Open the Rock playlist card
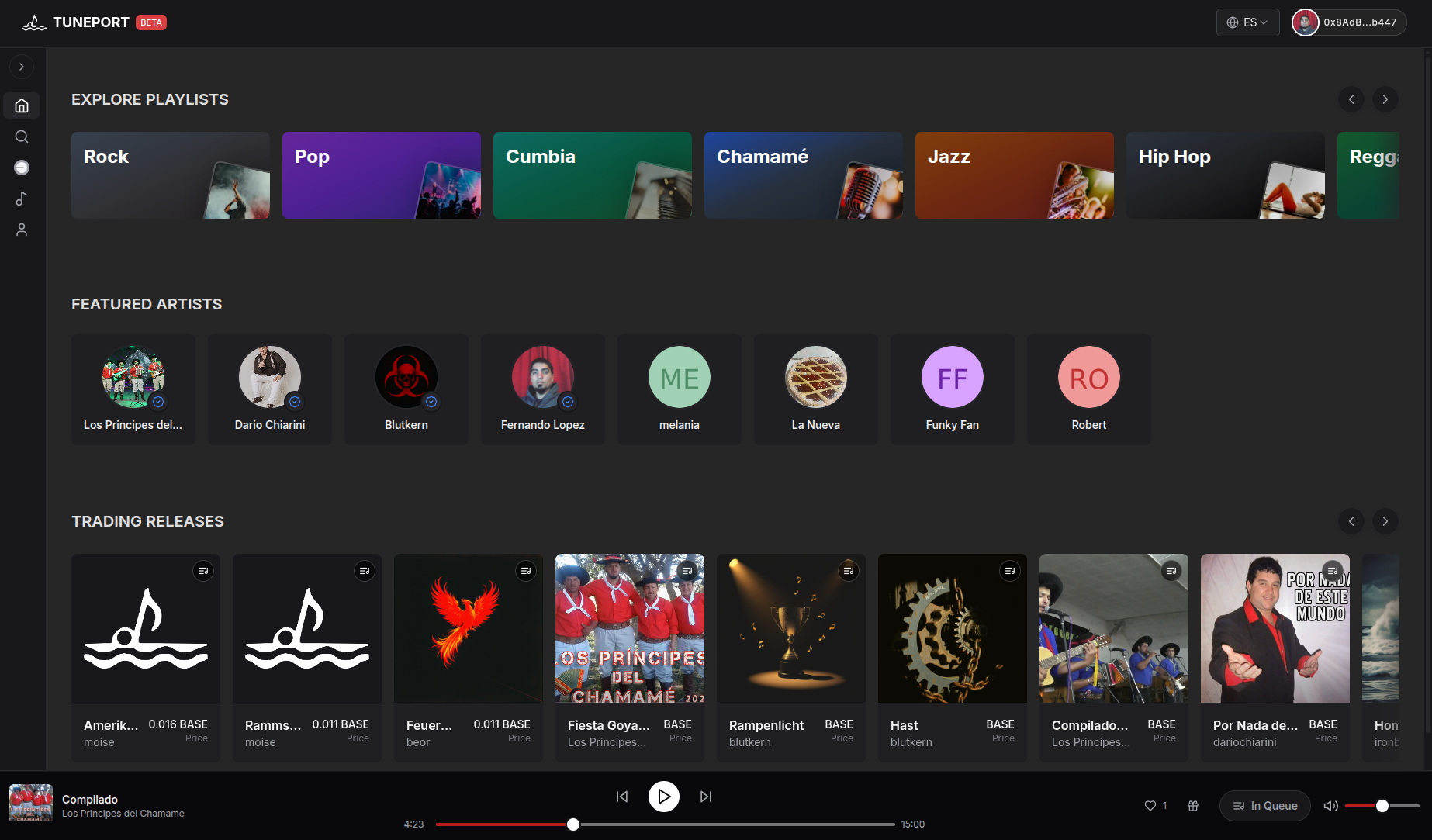 pyautogui.click(x=171, y=175)
